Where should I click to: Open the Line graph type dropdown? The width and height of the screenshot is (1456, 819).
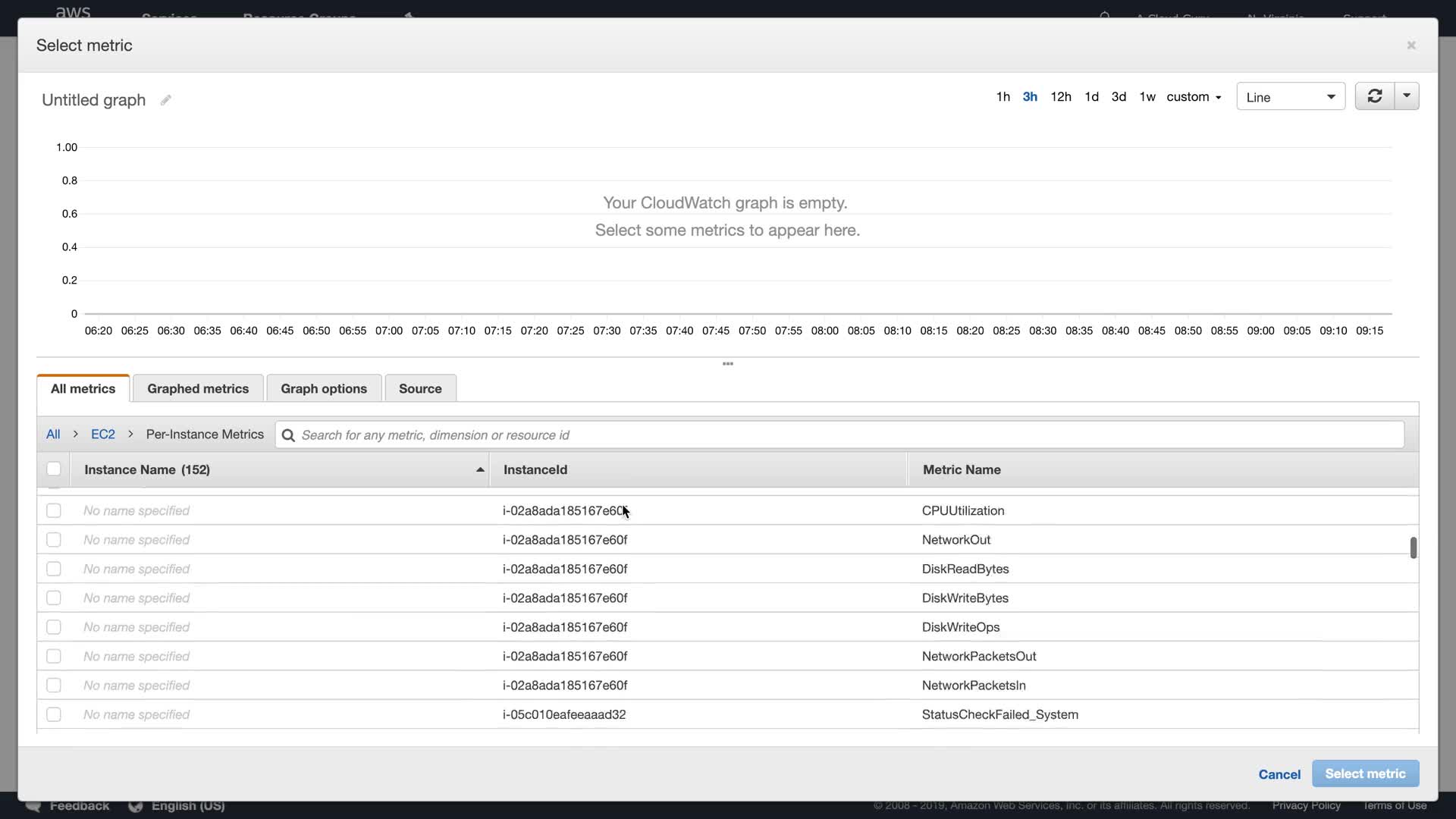1290,97
